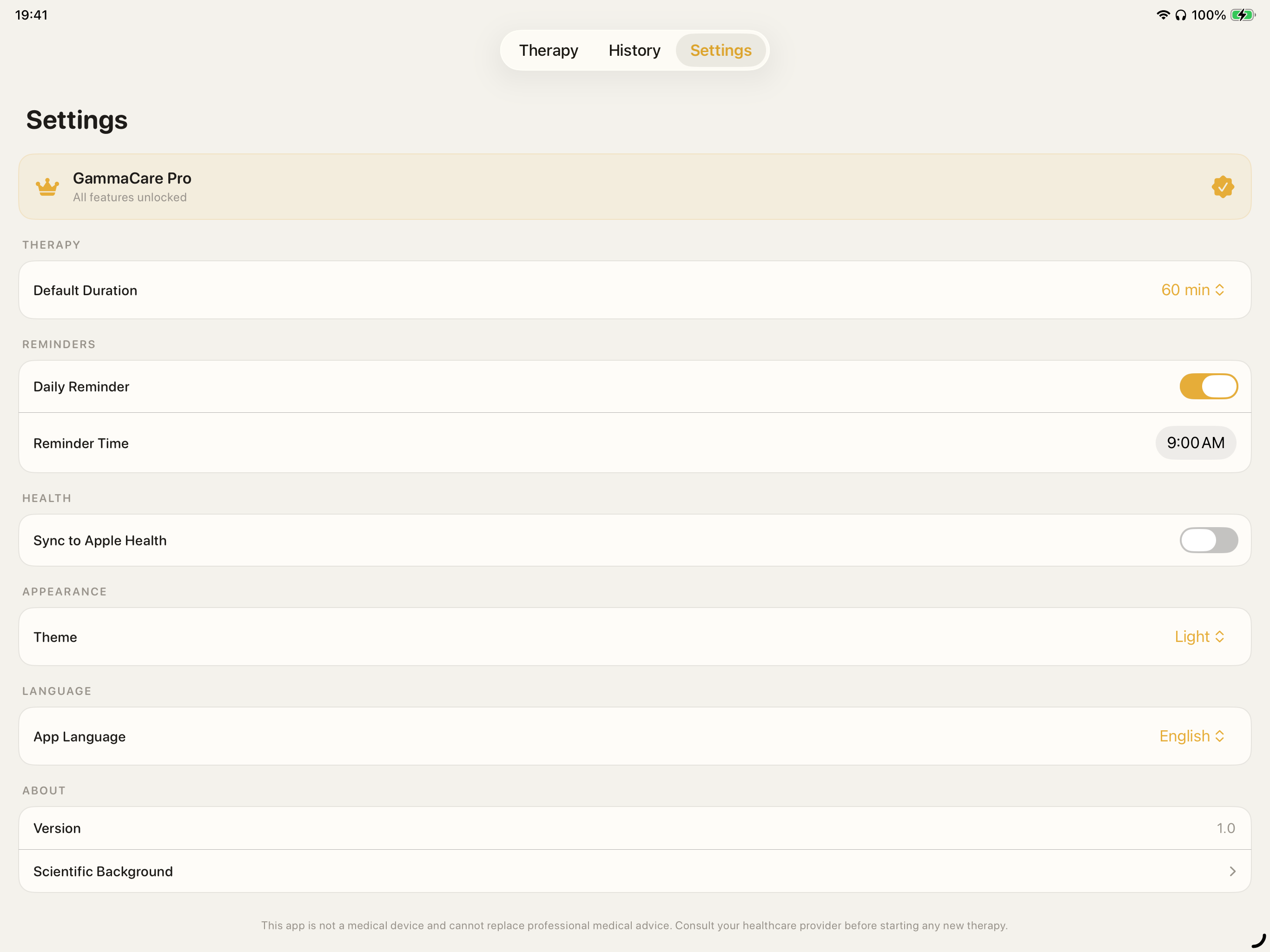Click the GammaCare Pro crown icon

tap(47, 186)
